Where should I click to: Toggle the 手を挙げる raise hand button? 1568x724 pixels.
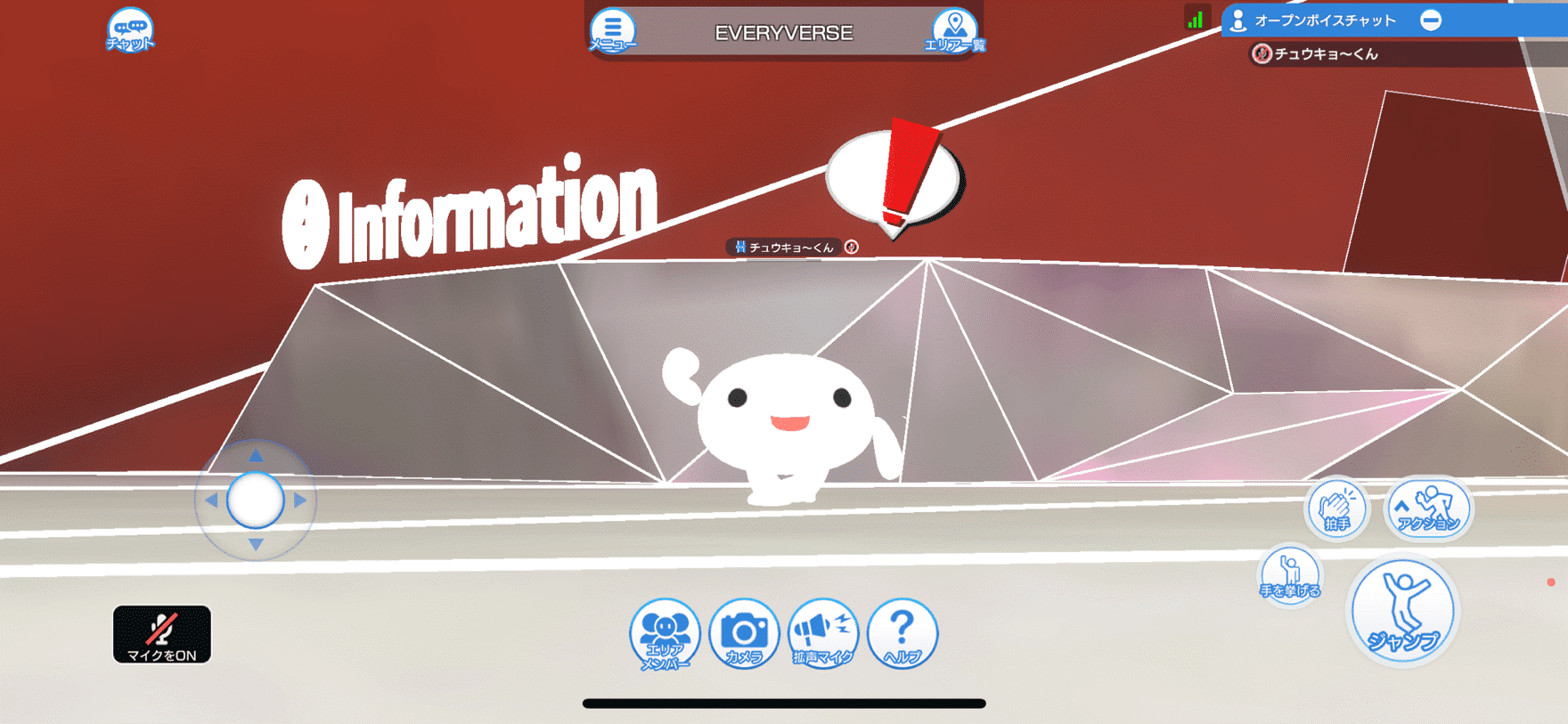(1290, 575)
